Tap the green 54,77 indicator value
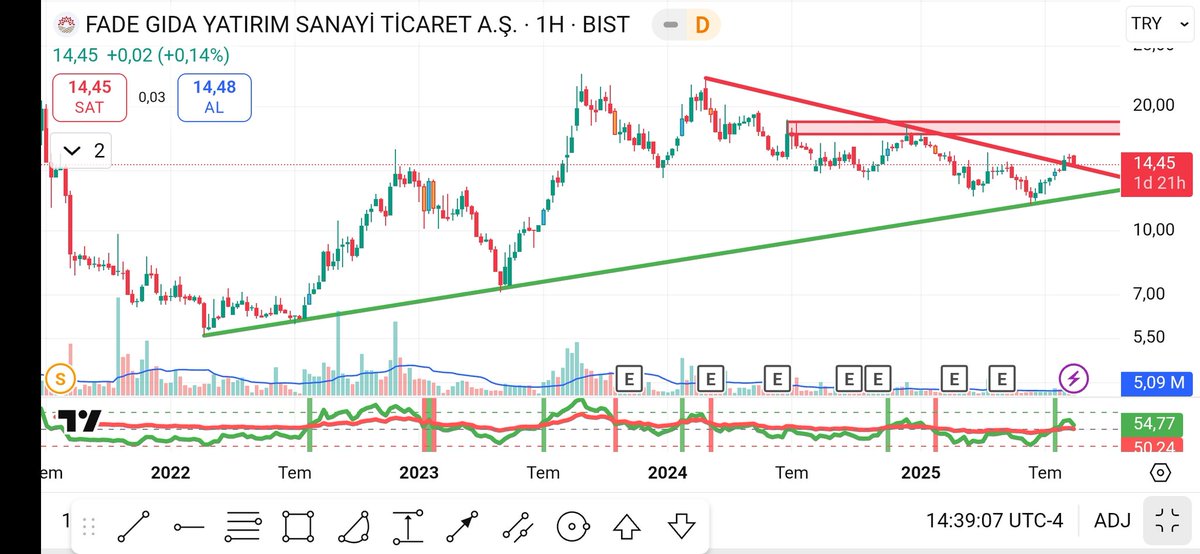Image resolution: width=1200 pixels, height=554 pixels. tap(1159, 423)
